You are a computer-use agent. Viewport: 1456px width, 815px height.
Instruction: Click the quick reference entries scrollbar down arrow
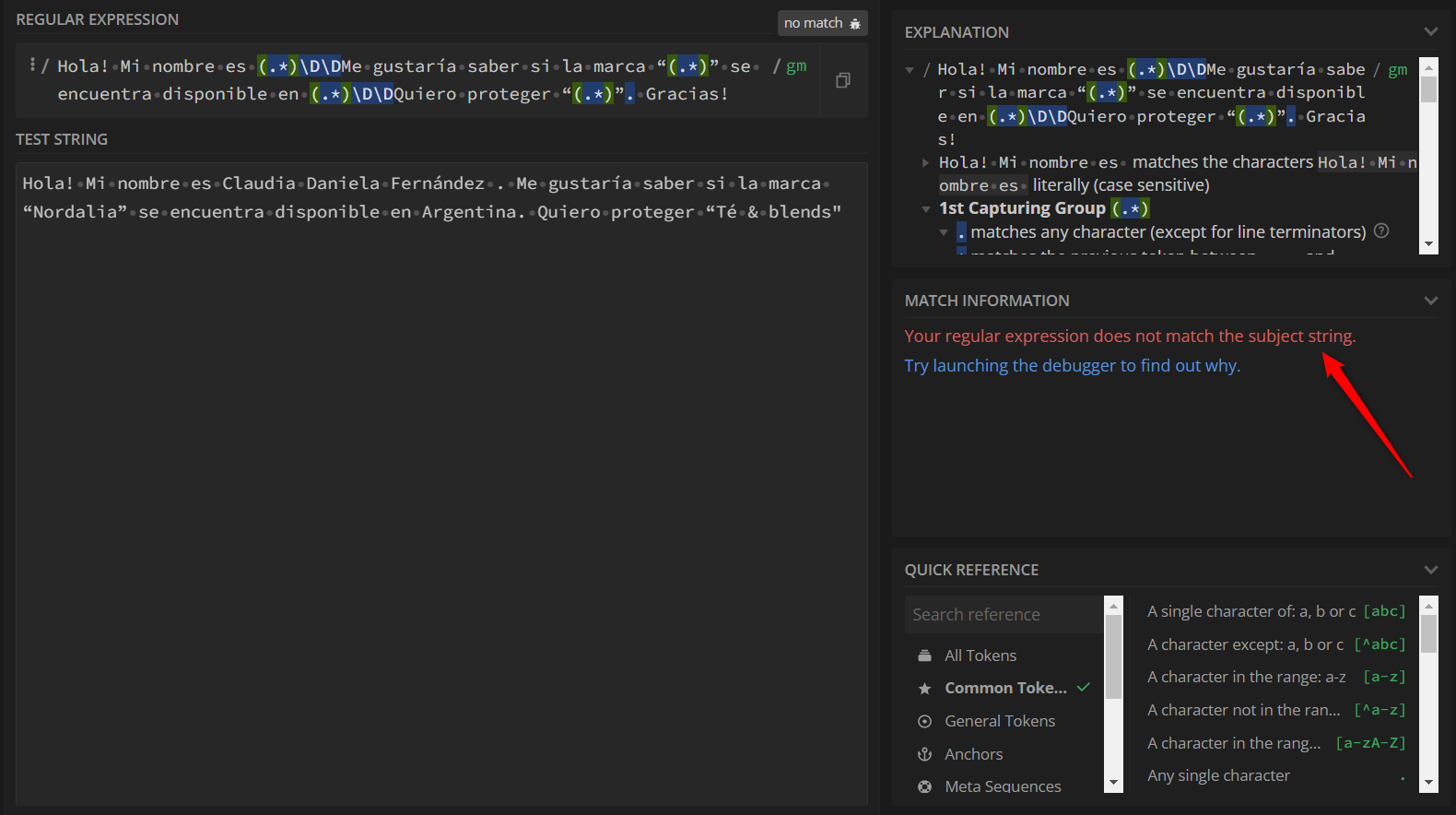tap(1428, 783)
